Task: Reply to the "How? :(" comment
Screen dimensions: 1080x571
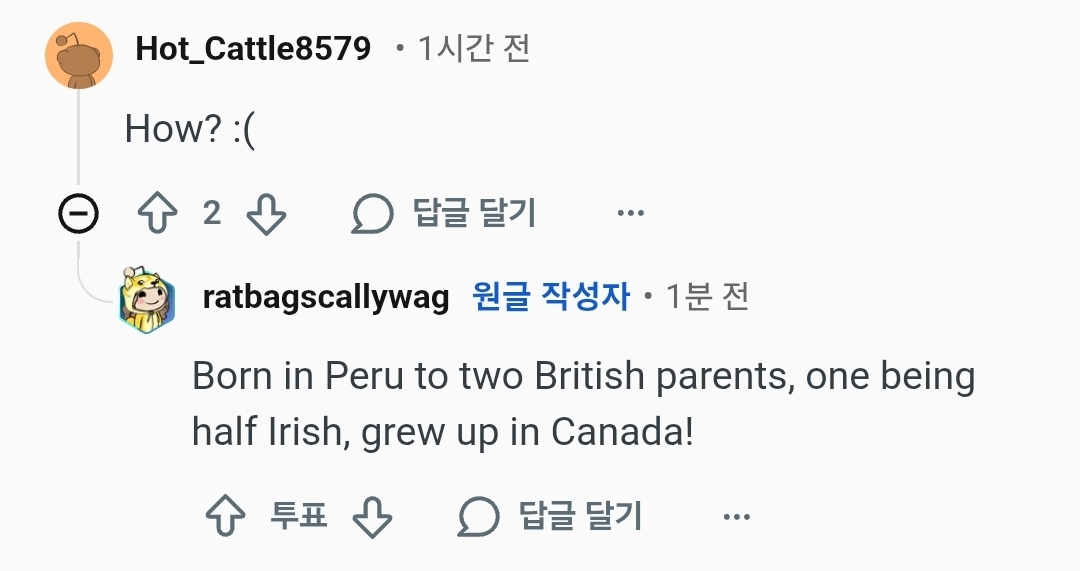Action: pyautogui.click(x=446, y=213)
